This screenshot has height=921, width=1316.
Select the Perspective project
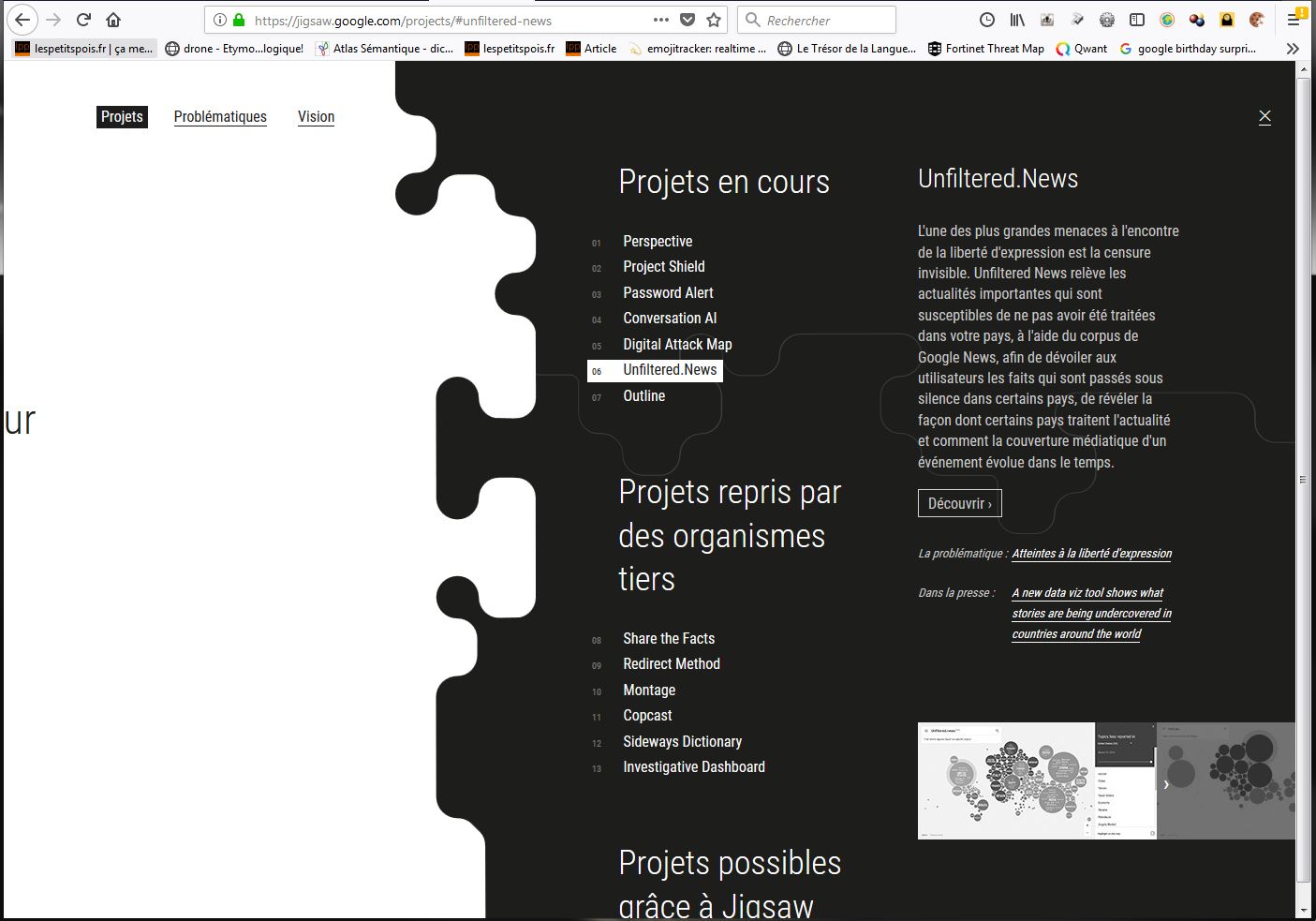tap(658, 242)
